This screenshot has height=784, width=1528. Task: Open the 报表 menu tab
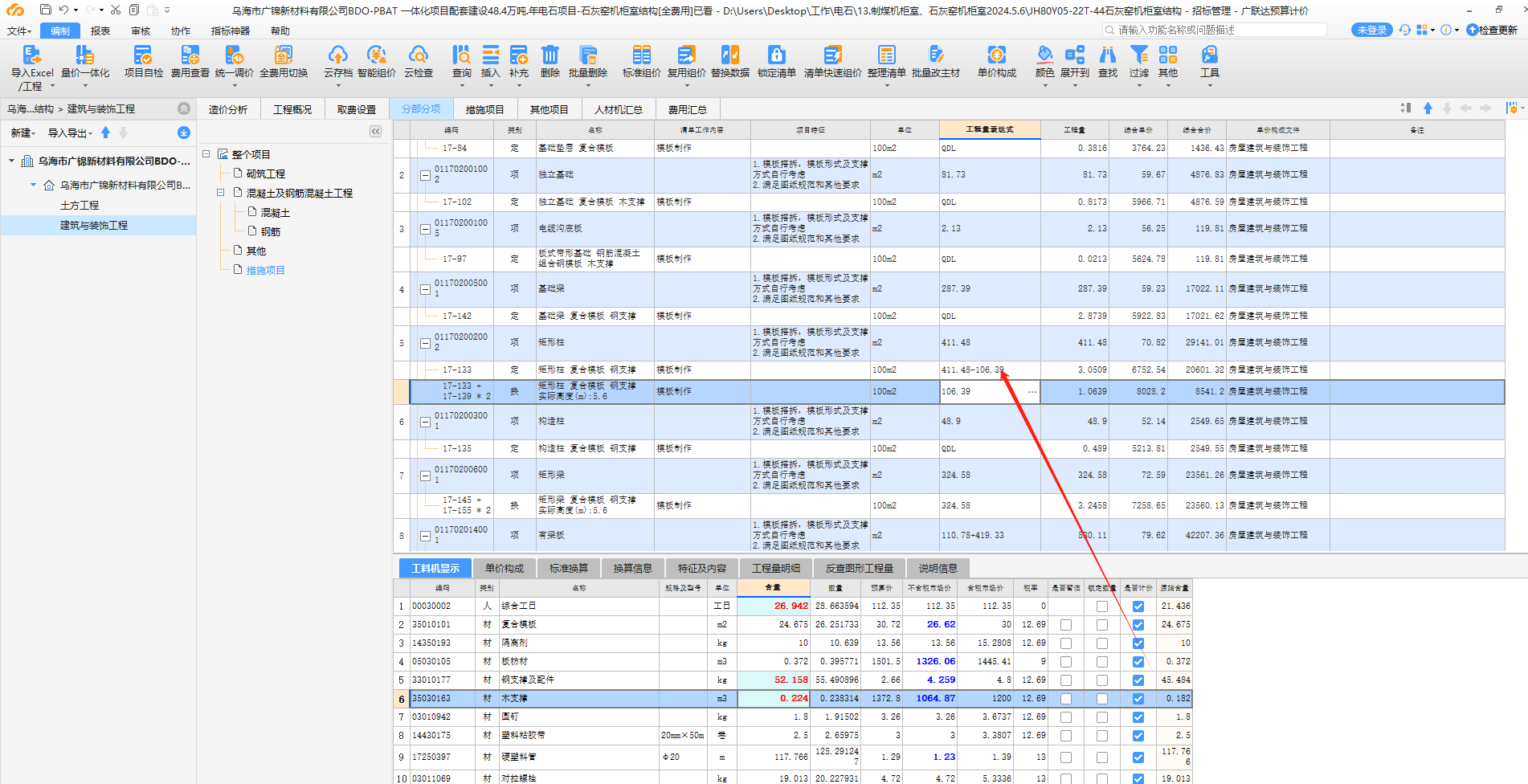tap(100, 31)
